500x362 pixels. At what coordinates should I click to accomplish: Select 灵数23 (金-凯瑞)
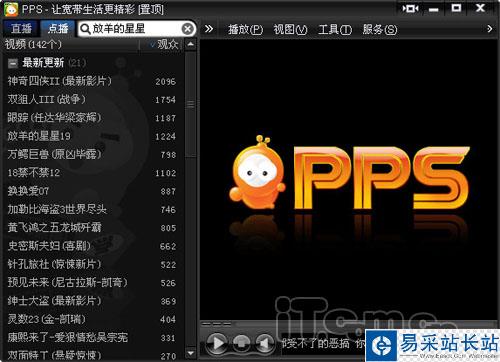pos(47,319)
